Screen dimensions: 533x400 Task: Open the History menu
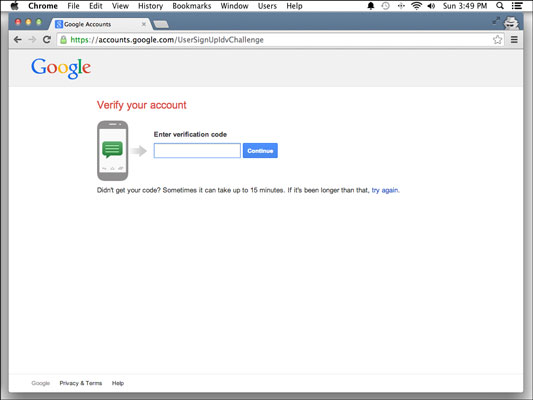150,6
